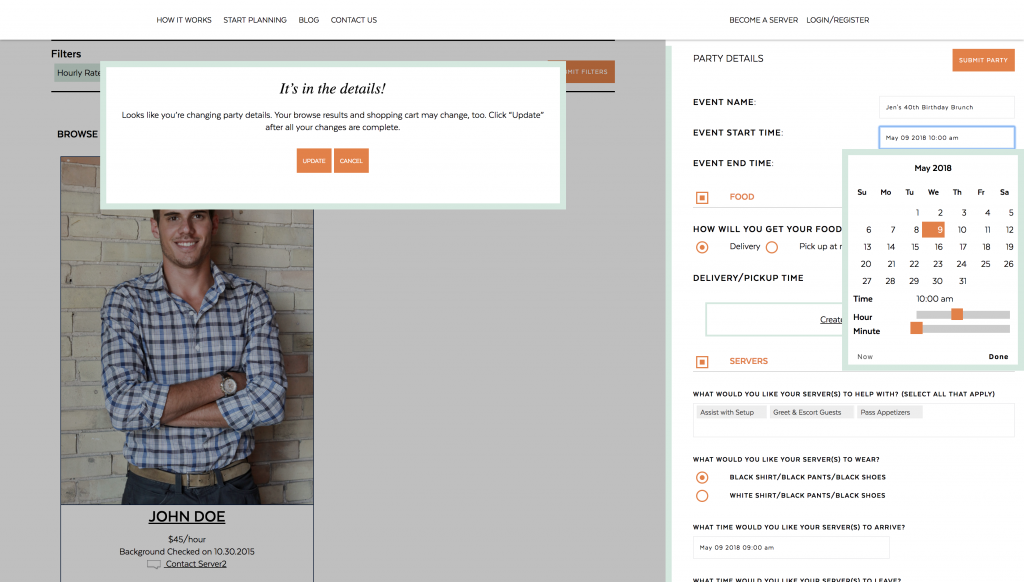Click the 10:00 am time value
Screen dimensions: 1024x582
[935, 299]
